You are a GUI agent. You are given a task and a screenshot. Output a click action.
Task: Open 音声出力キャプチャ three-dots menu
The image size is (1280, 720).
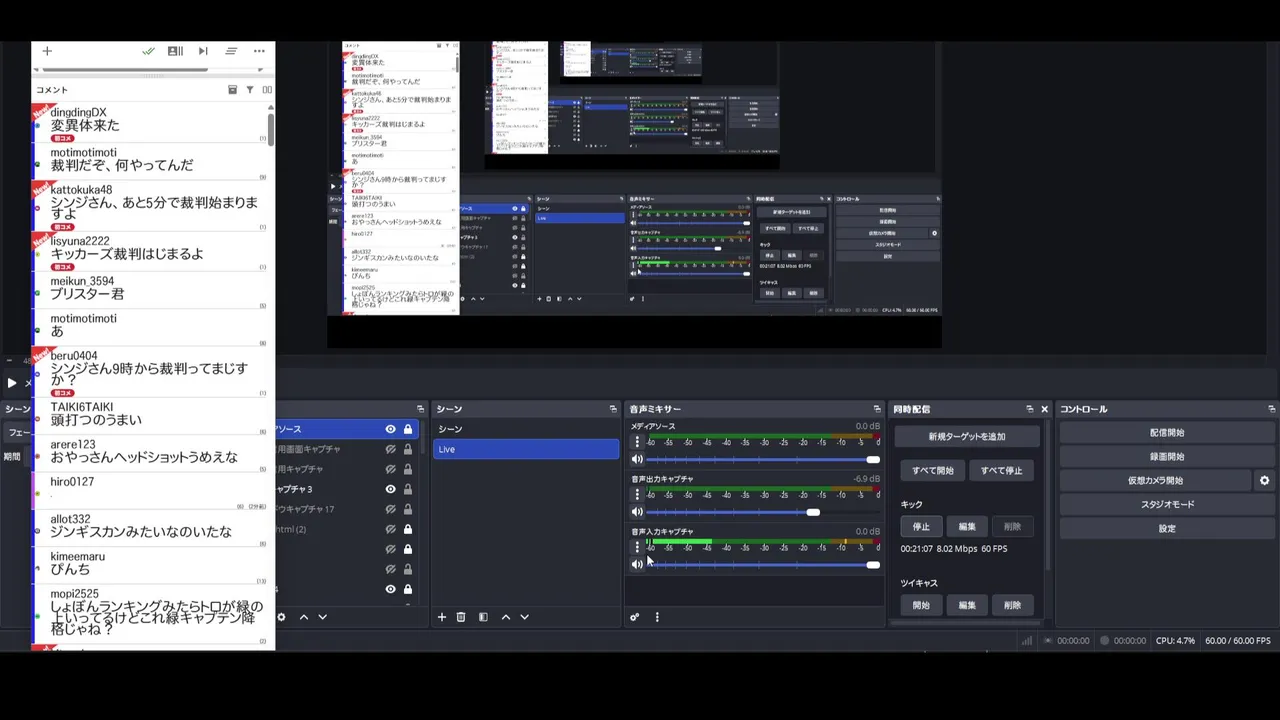point(637,494)
